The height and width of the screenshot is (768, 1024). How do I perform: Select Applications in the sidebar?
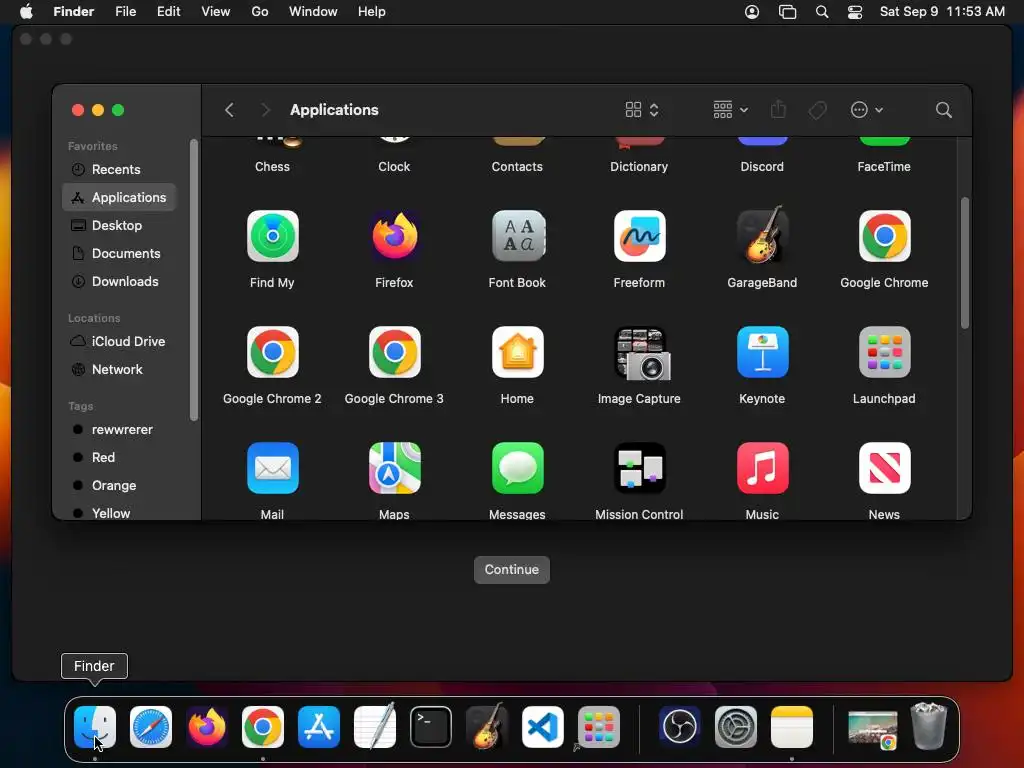[x=119, y=197]
